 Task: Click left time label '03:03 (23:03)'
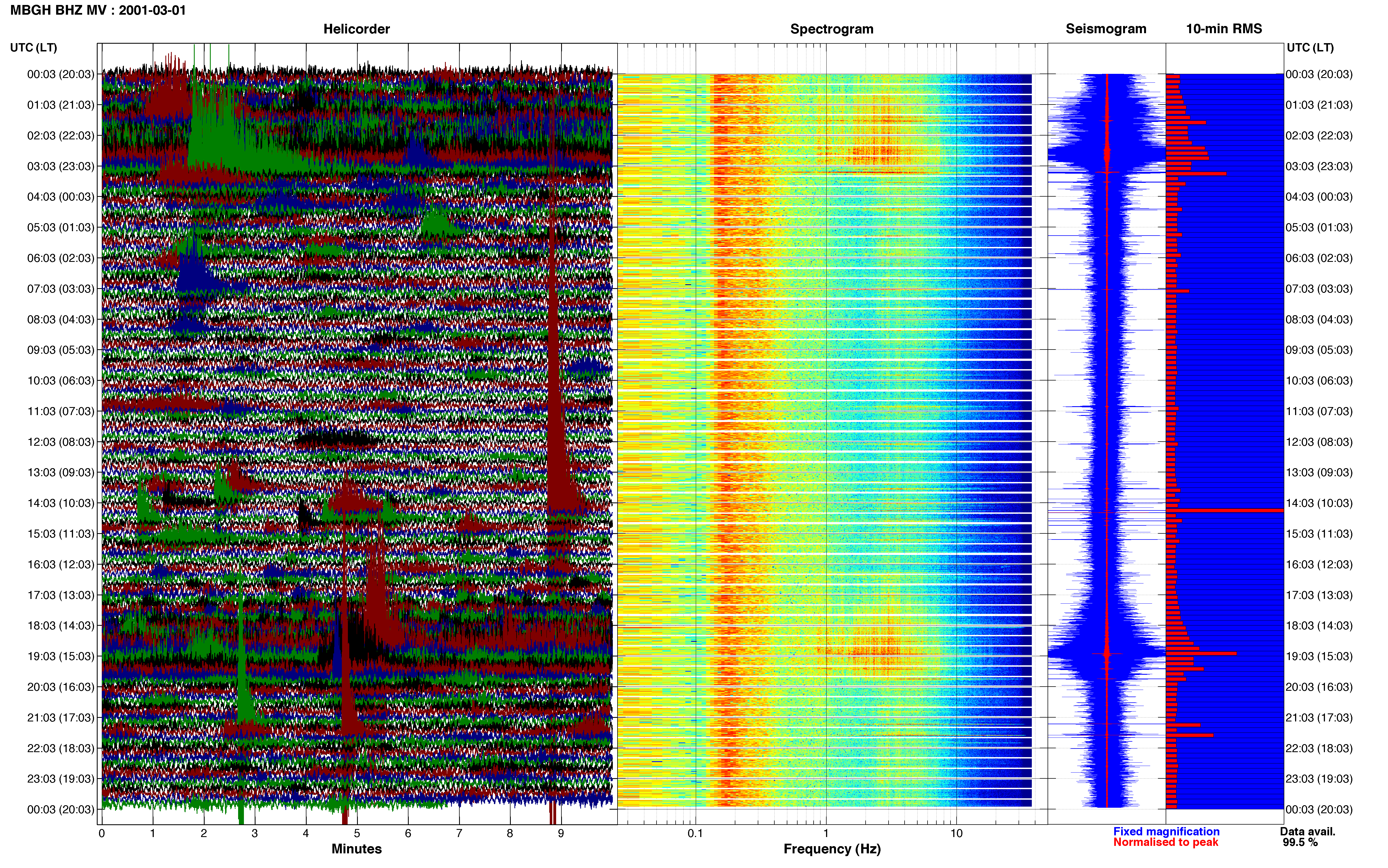tap(60, 166)
